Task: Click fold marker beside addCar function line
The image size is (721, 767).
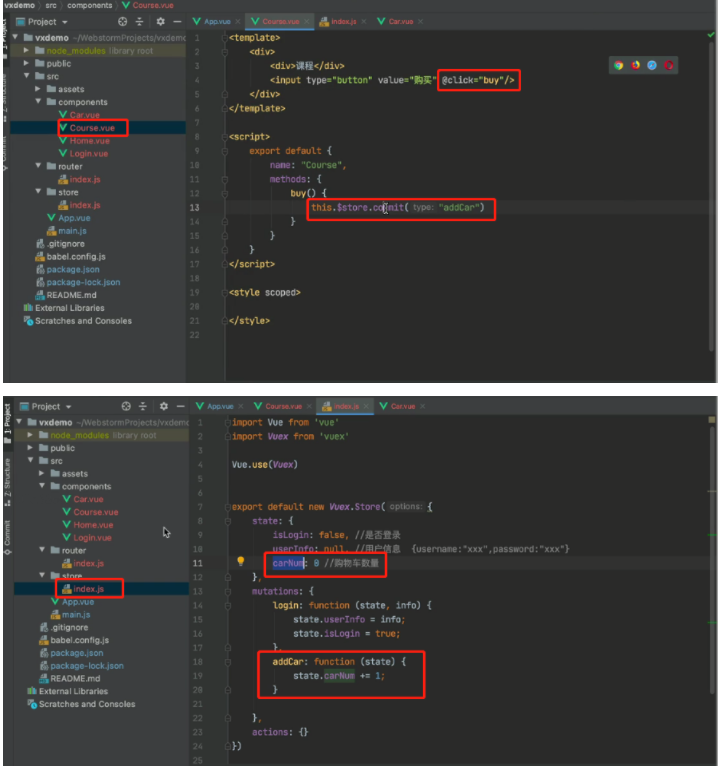Action: point(227,662)
